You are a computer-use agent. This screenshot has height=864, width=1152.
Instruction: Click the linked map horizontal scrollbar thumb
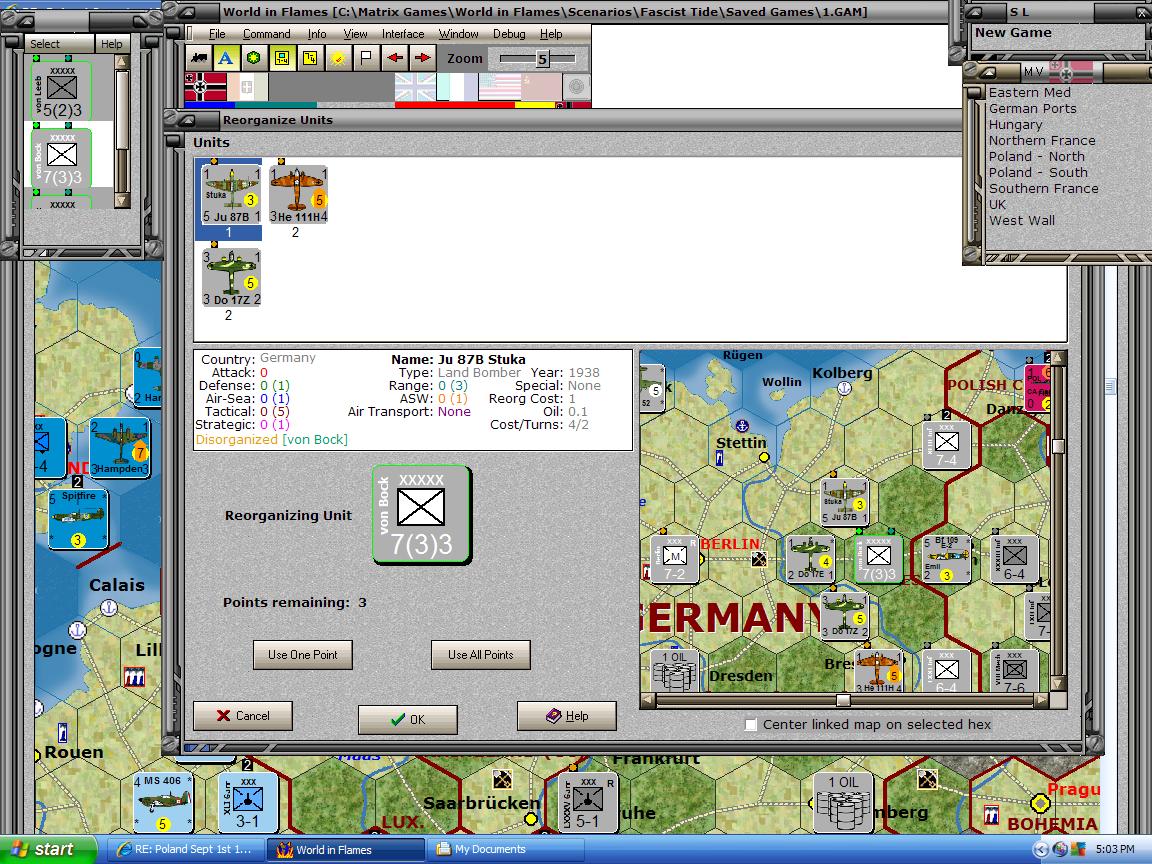(x=843, y=700)
